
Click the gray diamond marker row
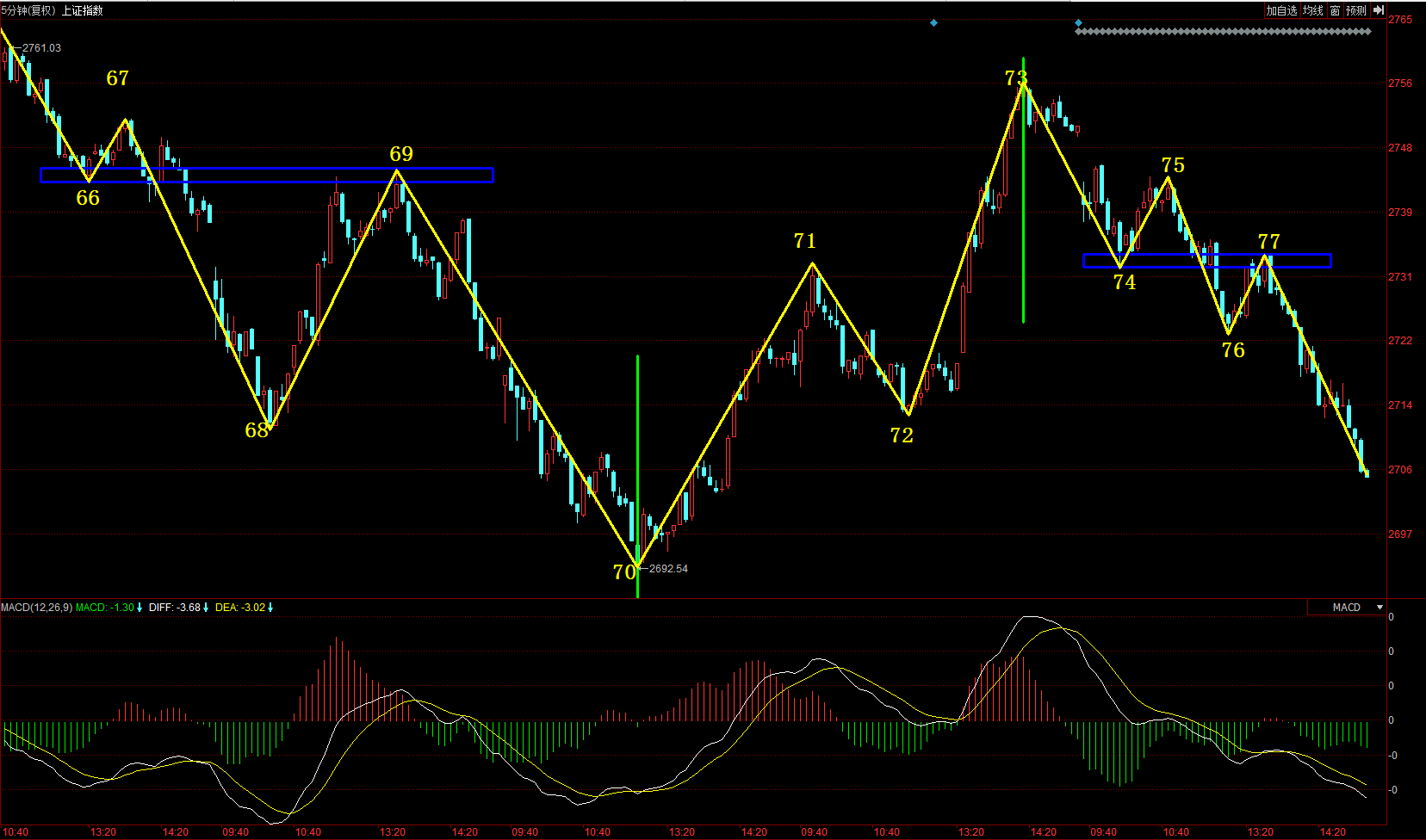pyautogui.click(x=1223, y=32)
